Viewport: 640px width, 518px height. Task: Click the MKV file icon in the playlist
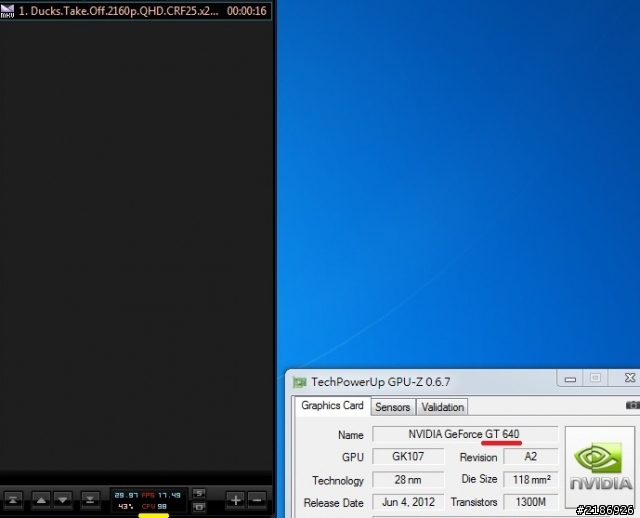coord(7,11)
